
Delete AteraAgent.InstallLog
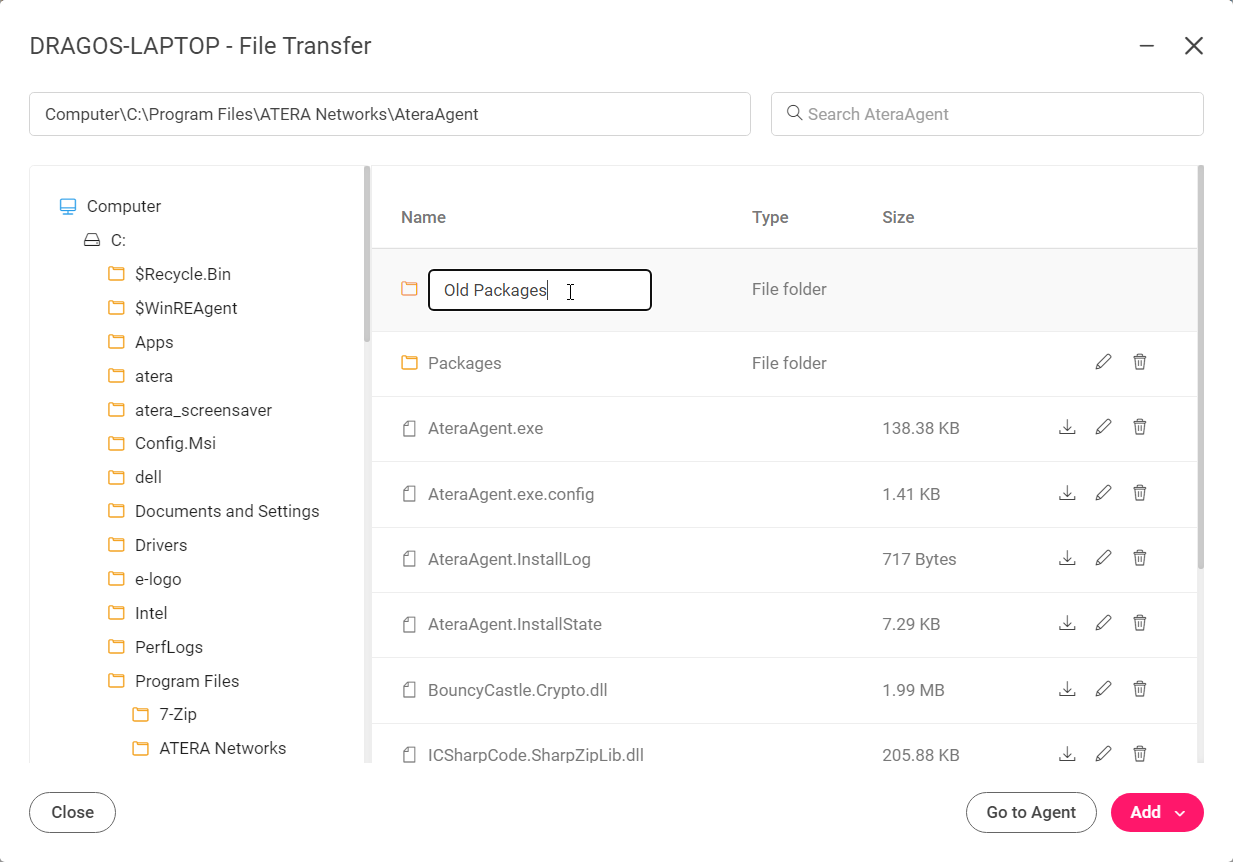click(x=1139, y=558)
